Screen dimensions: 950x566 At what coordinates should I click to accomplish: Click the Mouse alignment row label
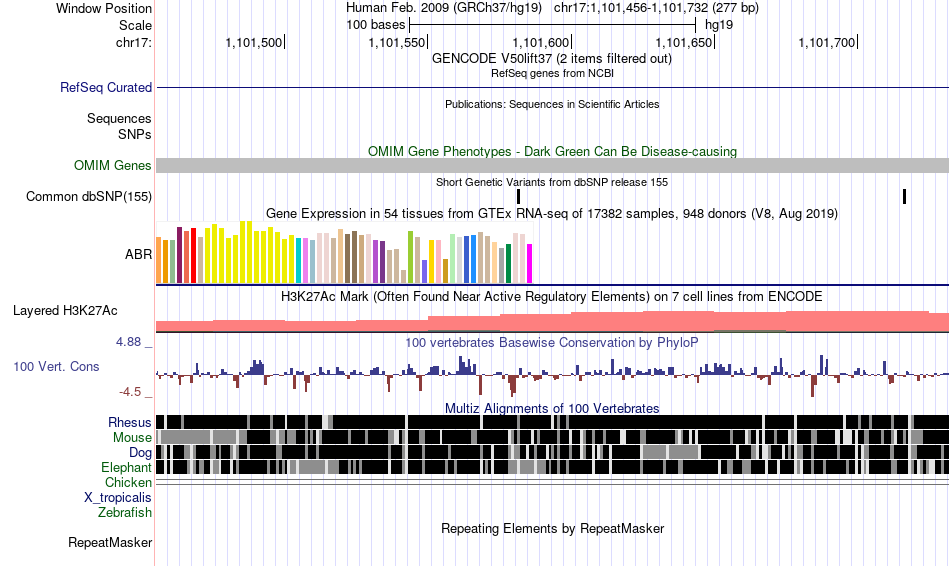click(132, 438)
